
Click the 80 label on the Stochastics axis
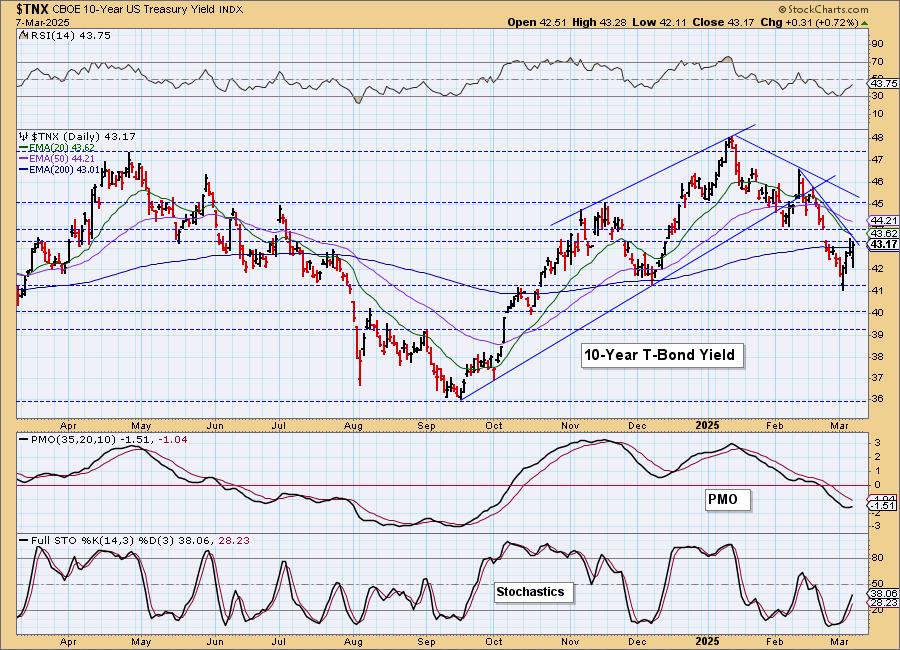click(878, 558)
